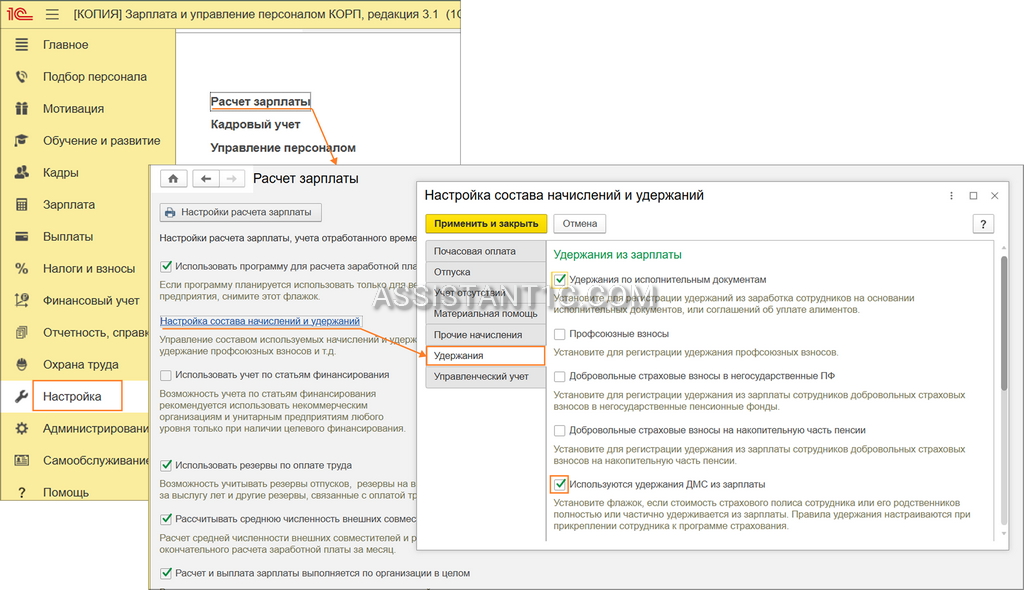Open the Прочие начисления tab
Image resolution: width=1024 pixels, height=590 pixels.
click(485, 335)
